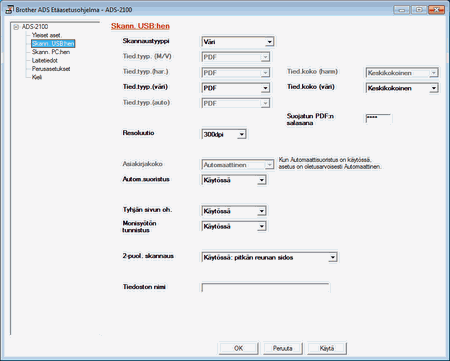This screenshot has width=450, height=361.
Task: Open Monisyötön tunnistus dropdown
Action: click(x=234, y=226)
